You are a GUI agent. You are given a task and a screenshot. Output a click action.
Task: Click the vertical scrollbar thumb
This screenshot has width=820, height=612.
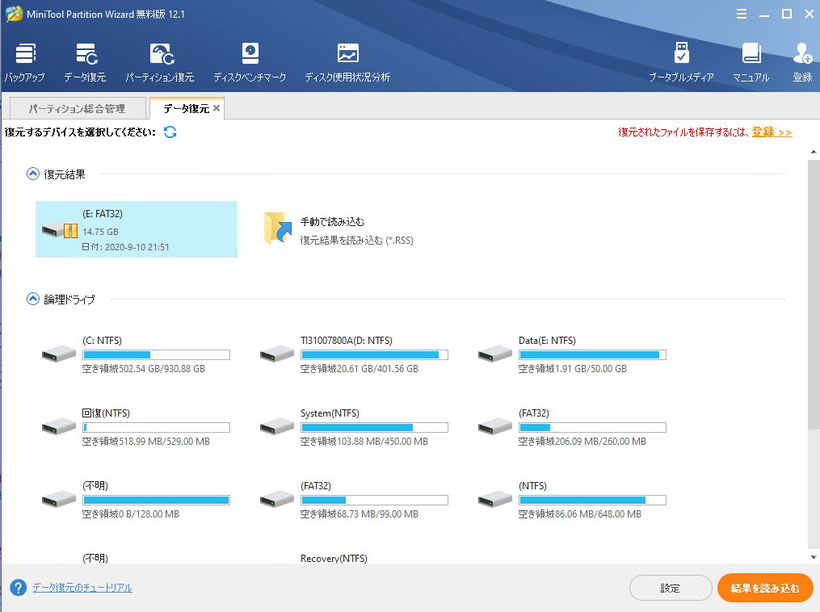click(x=814, y=293)
